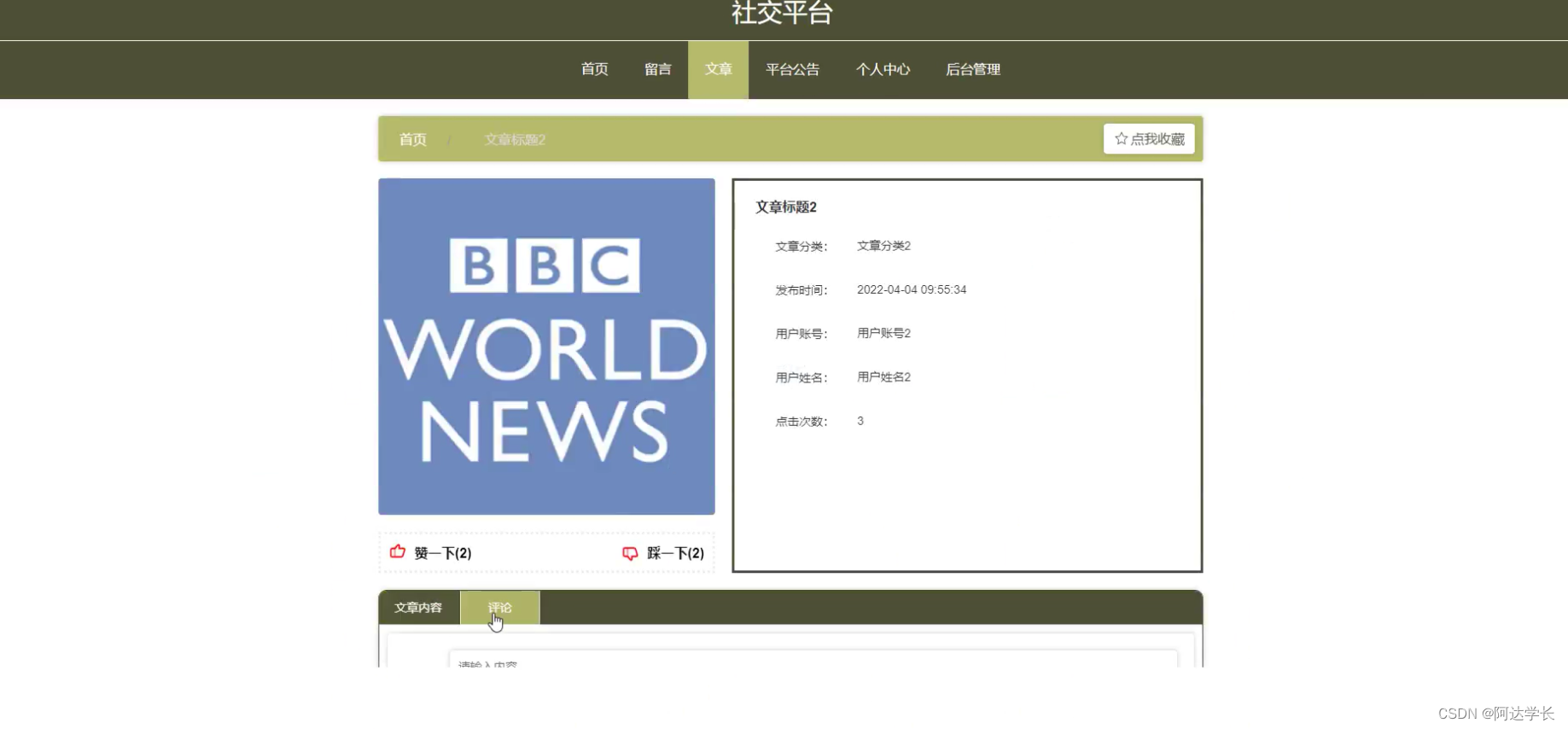The image size is (1568, 729).
Task: Open the 首页 nav menu item
Action: pos(595,69)
